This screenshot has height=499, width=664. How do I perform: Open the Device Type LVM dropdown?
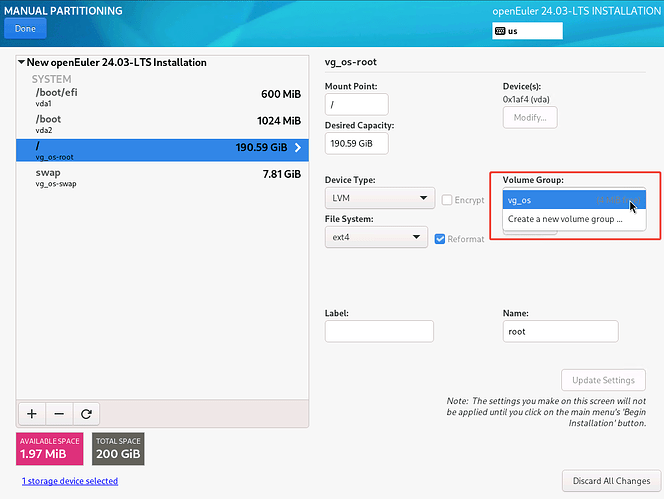[x=380, y=199]
